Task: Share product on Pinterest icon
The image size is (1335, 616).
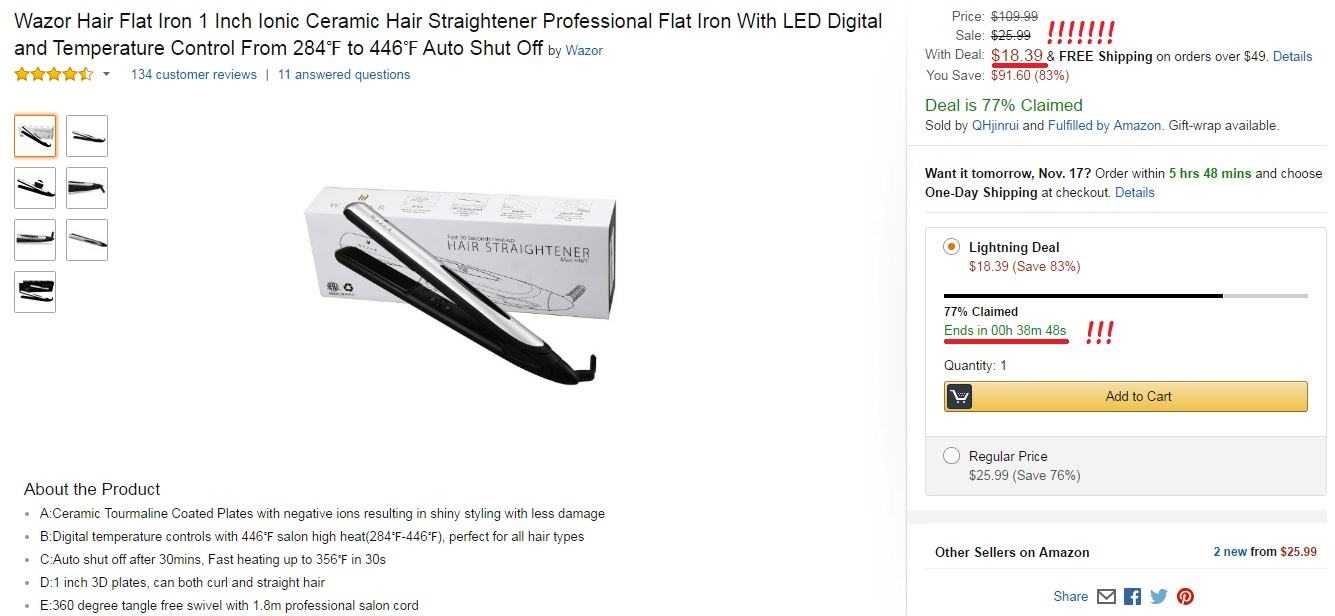Action: click(1185, 597)
